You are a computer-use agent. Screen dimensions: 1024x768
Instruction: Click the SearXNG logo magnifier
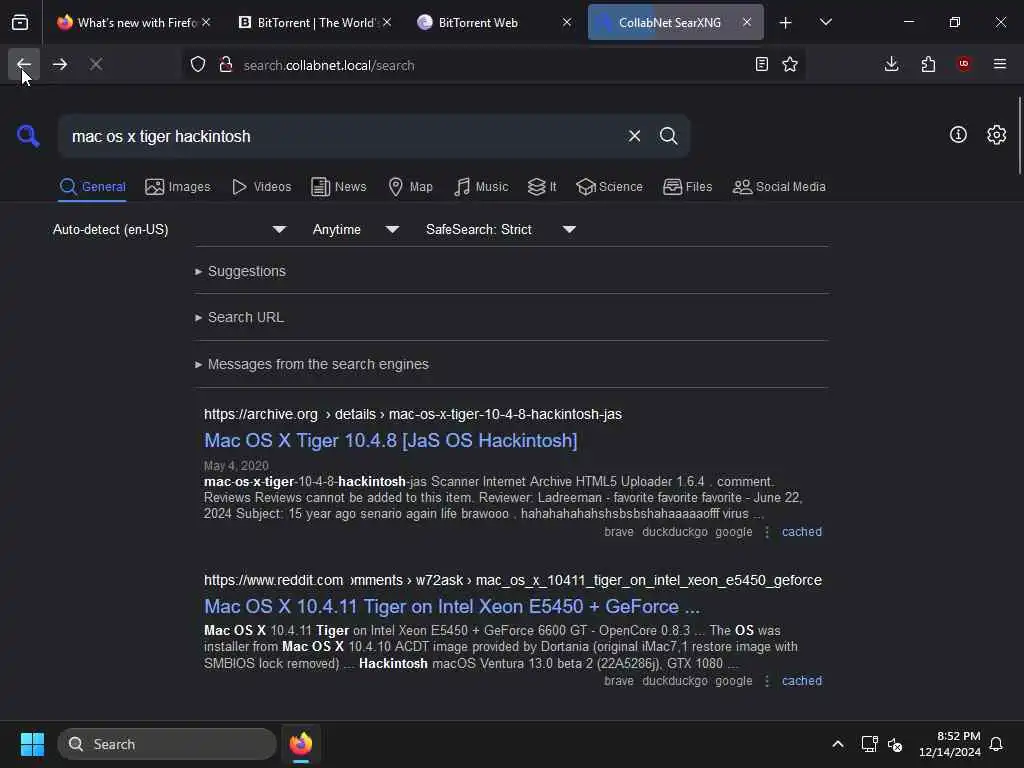28,136
